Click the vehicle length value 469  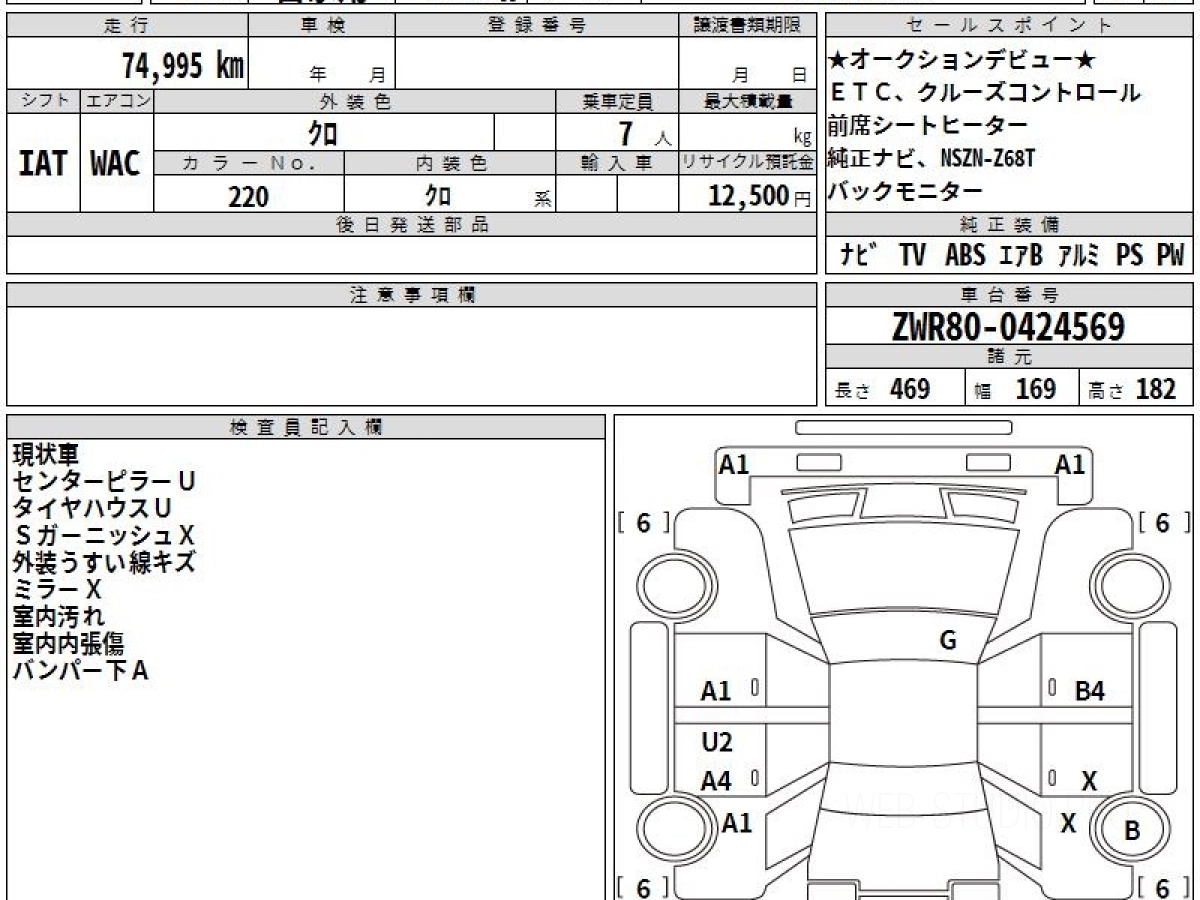click(909, 389)
